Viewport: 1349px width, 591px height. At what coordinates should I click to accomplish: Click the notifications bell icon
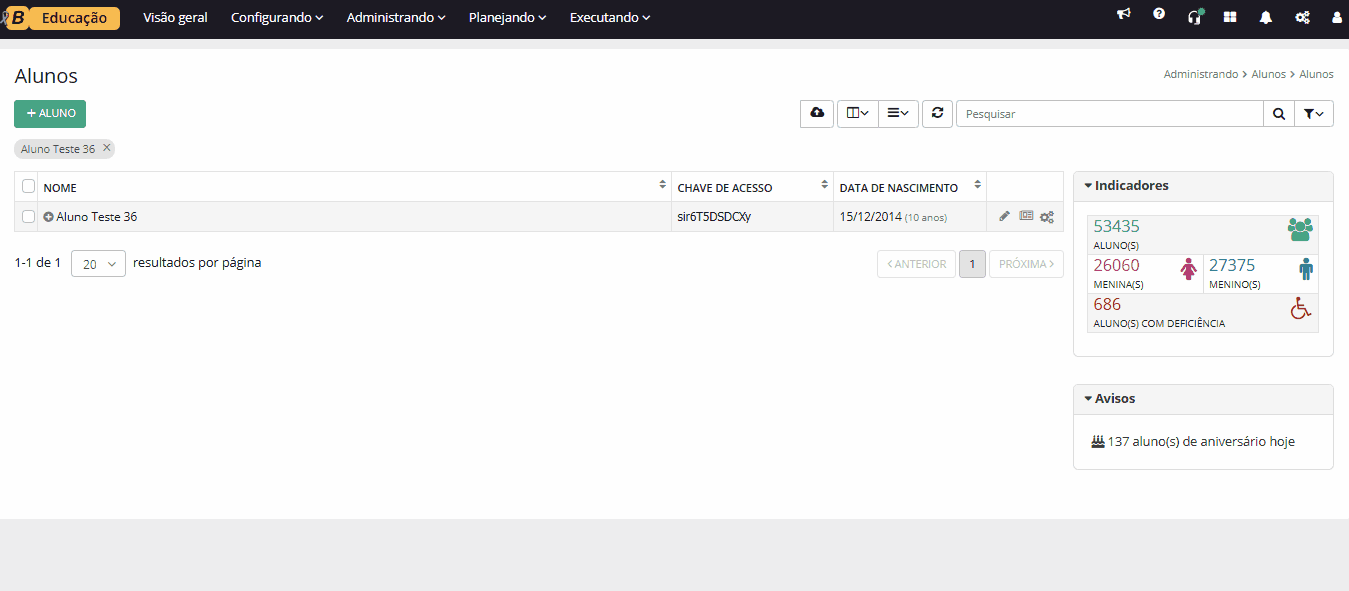coord(1266,17)
